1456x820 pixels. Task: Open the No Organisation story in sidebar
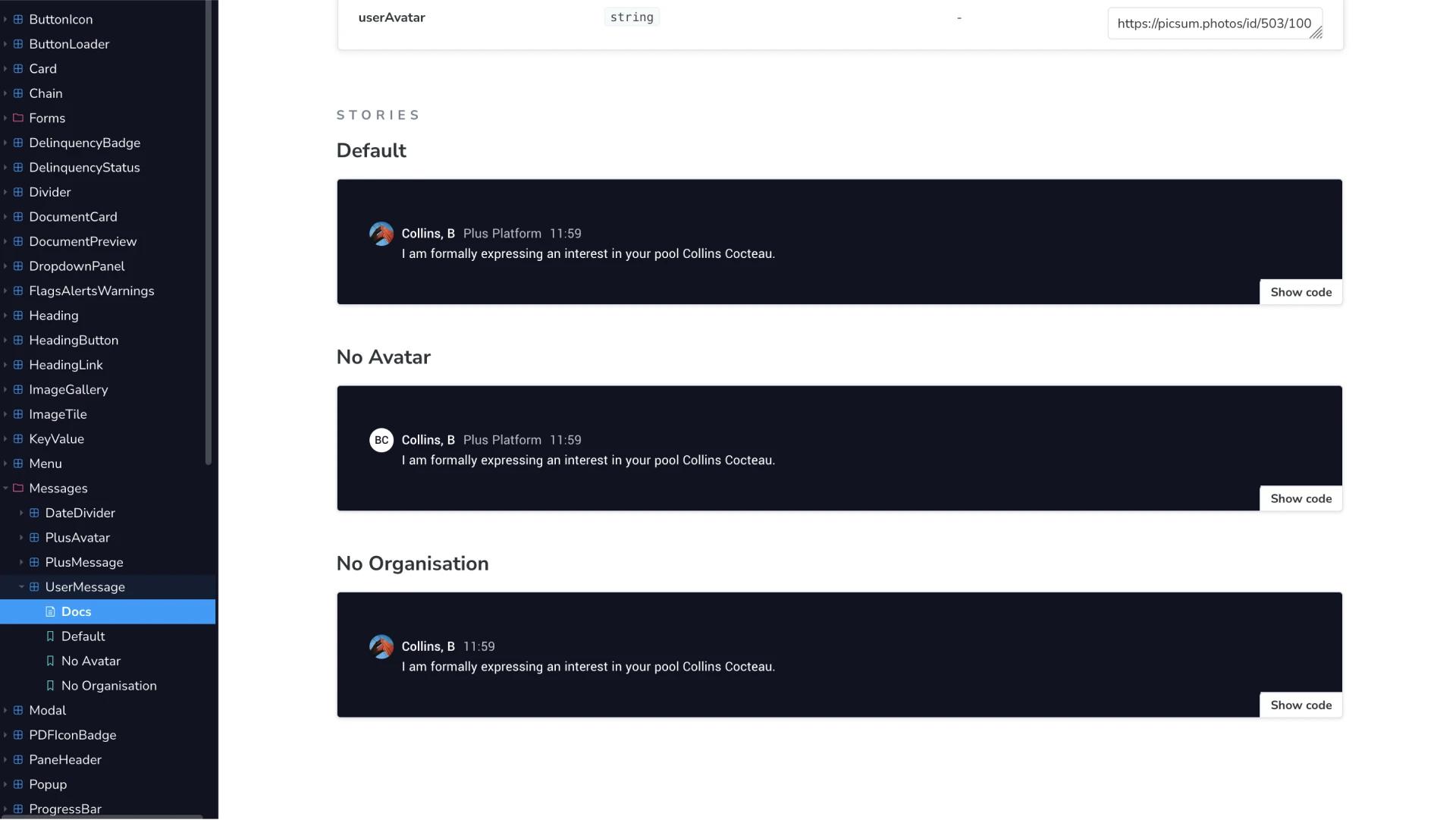tap(108, 686)
